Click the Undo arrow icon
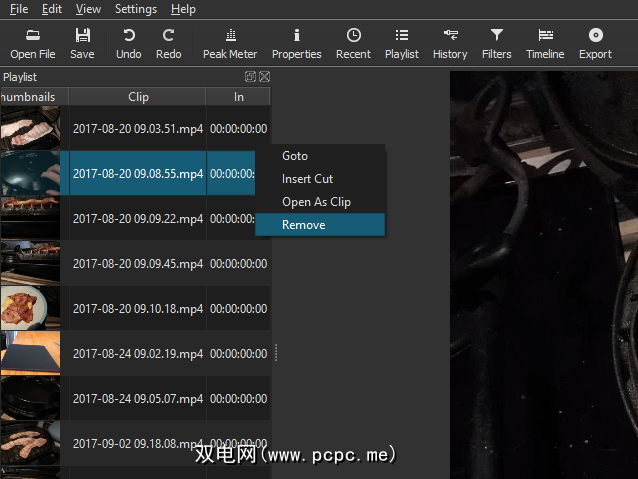This screenshot has width=638, height=479. coord(129,35)
